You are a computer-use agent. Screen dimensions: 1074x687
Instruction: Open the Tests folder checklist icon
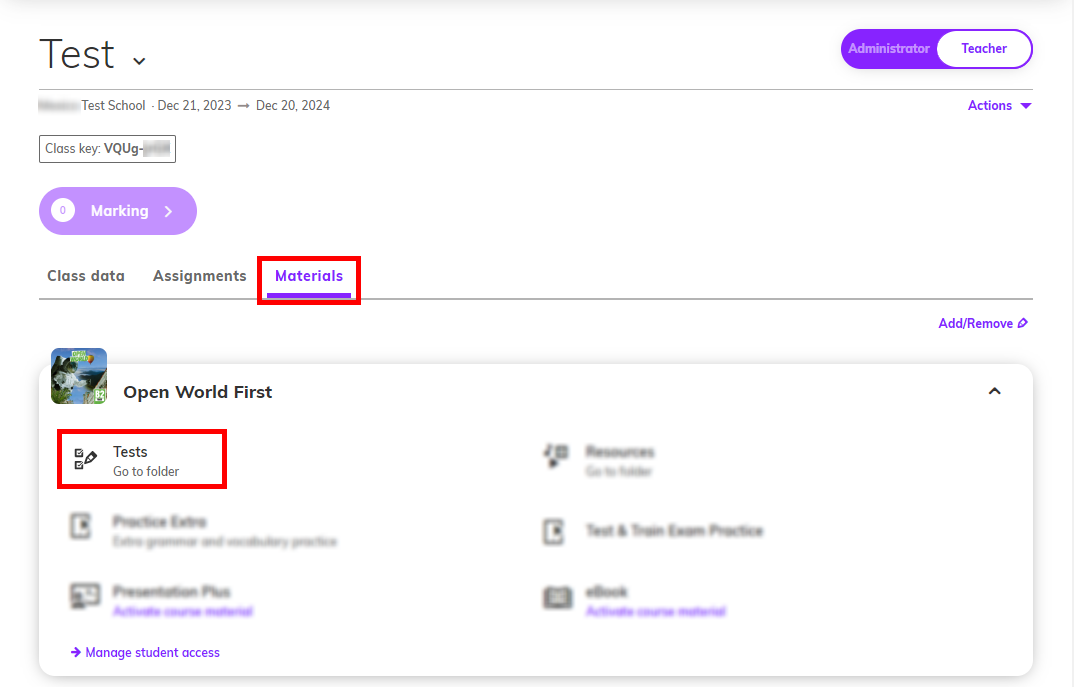pos(85,459)
